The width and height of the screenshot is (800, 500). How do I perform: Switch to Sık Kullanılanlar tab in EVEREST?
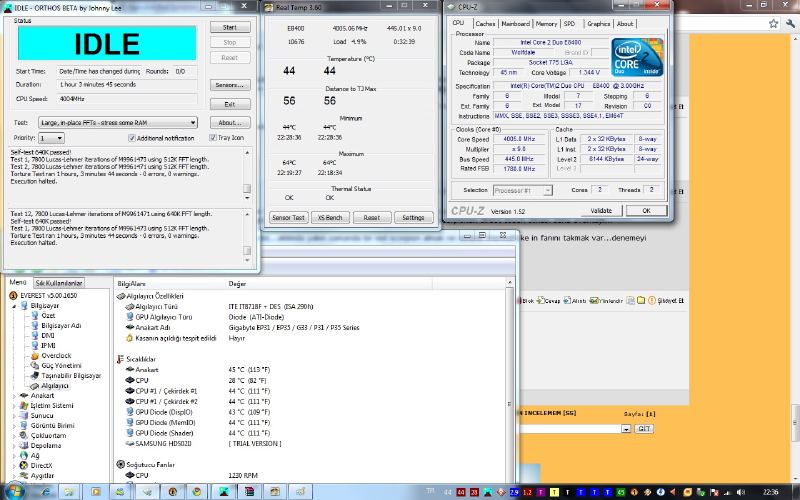point(59,283)
